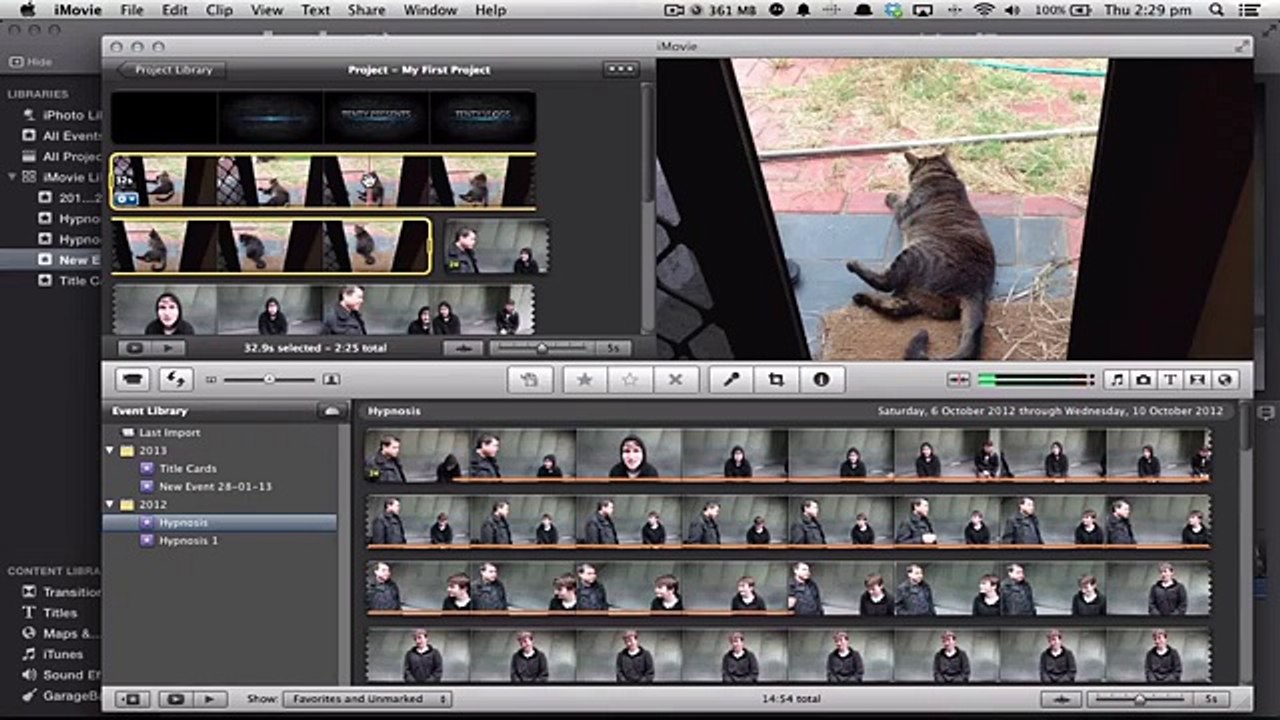The height and width of the screenshot is (720, 1280).
Task: Open the Apple menu
Action: click(x=29, y=10)
